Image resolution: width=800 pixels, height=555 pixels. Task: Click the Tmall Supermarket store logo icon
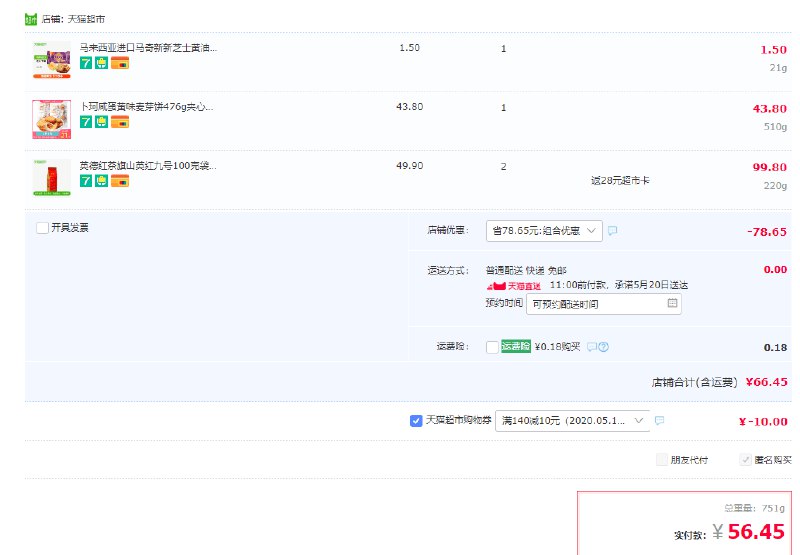(31, 19)
